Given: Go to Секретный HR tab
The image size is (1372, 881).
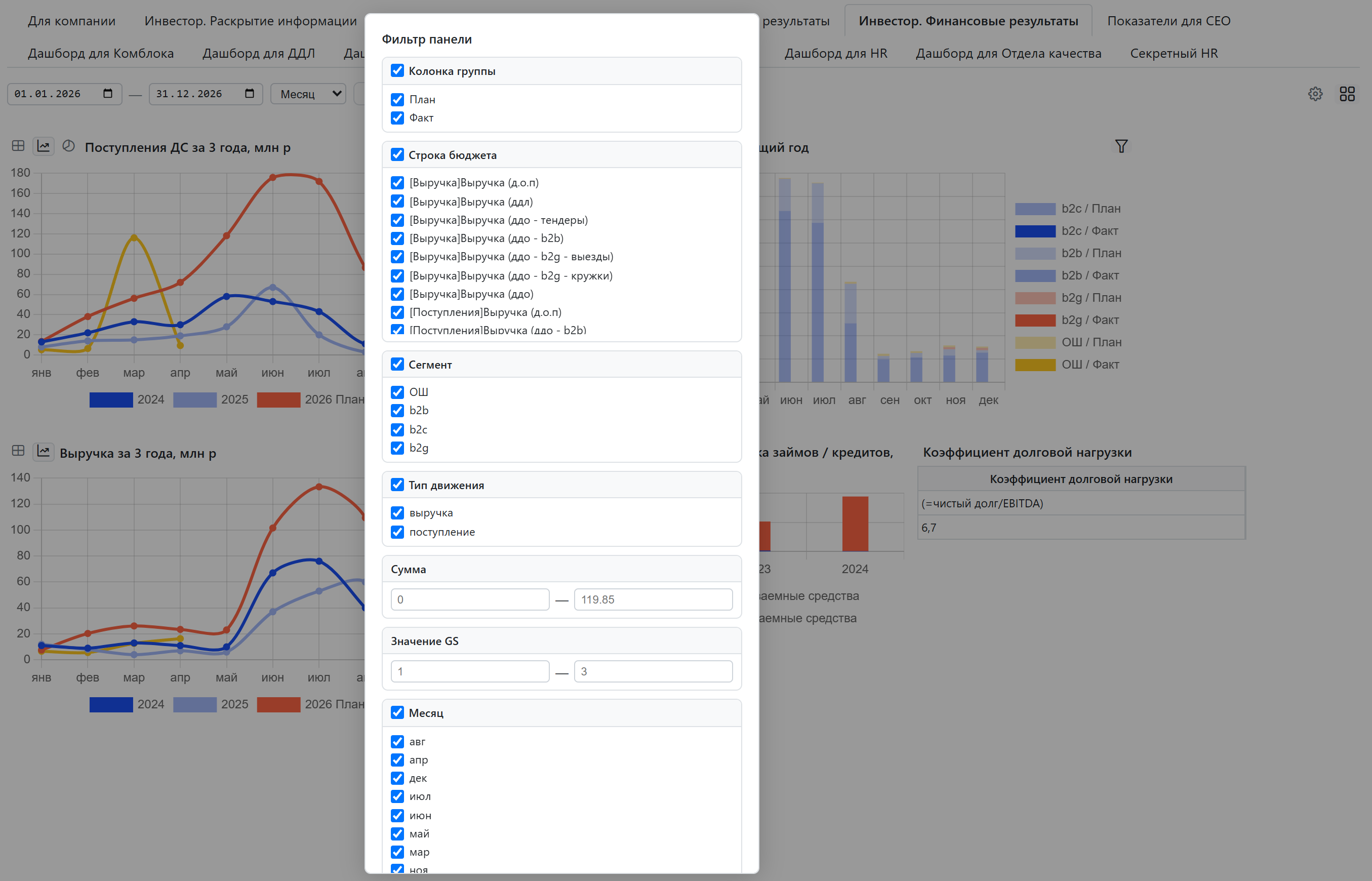Looking at the screenshot, I should click(x=1174, y=53).
